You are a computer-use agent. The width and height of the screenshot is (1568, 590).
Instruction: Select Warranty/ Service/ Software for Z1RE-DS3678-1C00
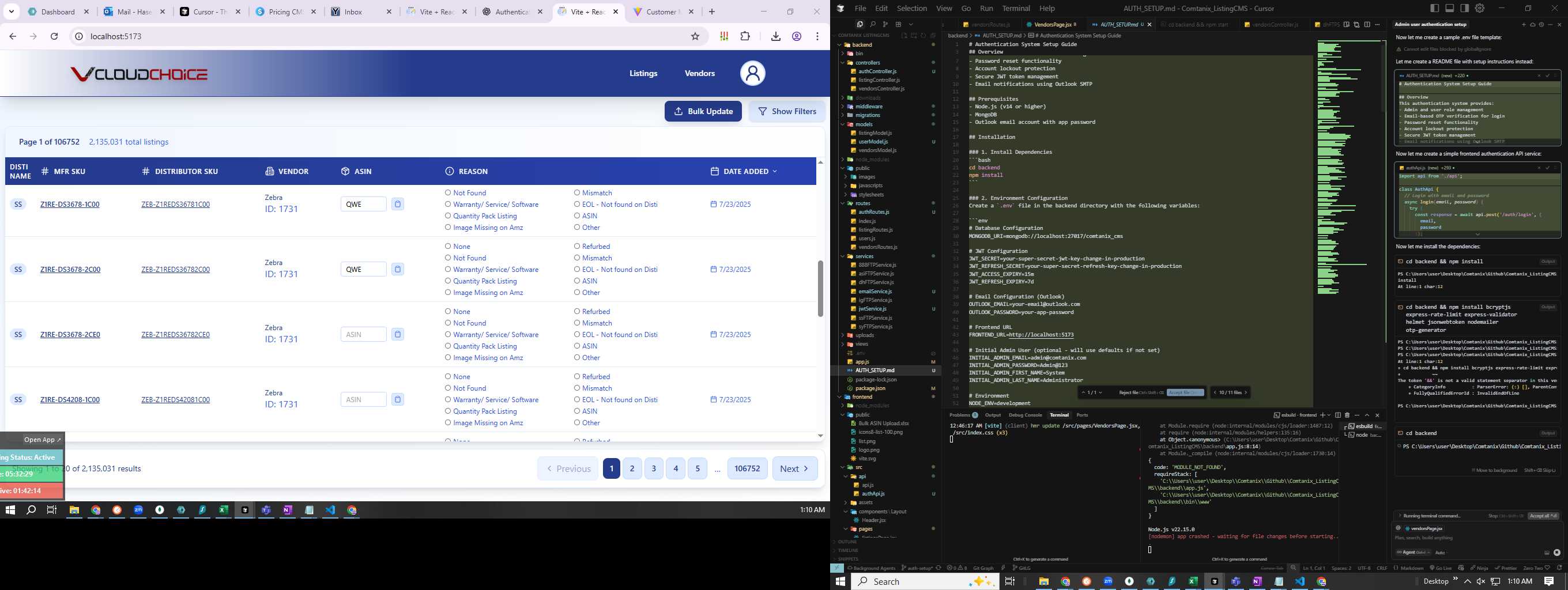coord(448,205)
